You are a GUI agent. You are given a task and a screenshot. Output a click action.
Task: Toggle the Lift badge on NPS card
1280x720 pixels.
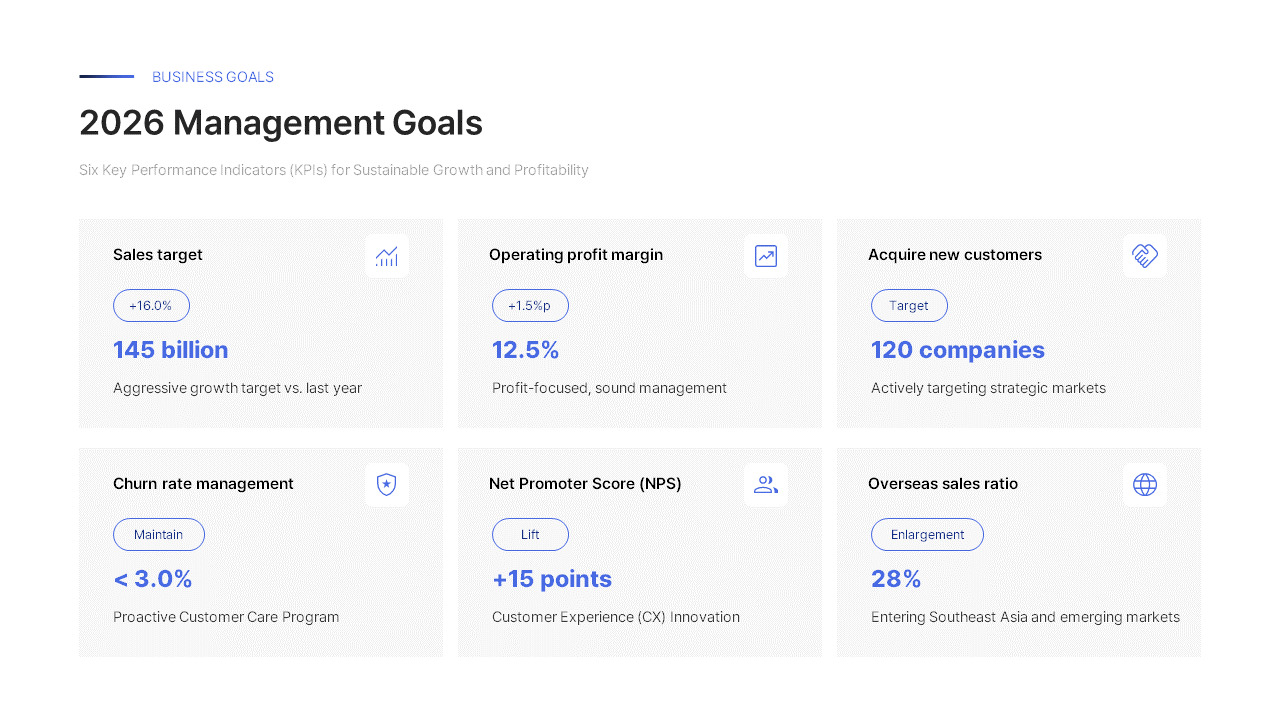pos(530,534)
